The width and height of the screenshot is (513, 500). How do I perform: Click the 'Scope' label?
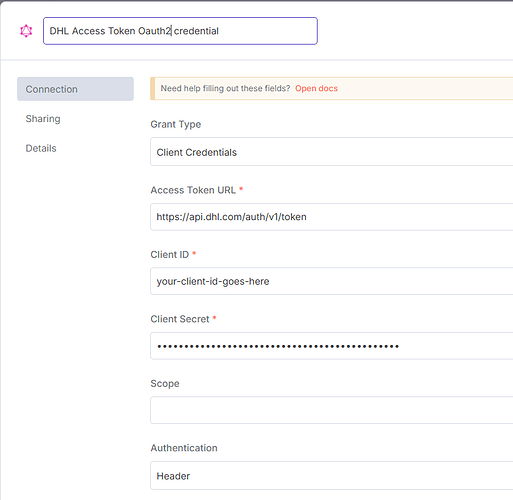click(x=165, y=383)
